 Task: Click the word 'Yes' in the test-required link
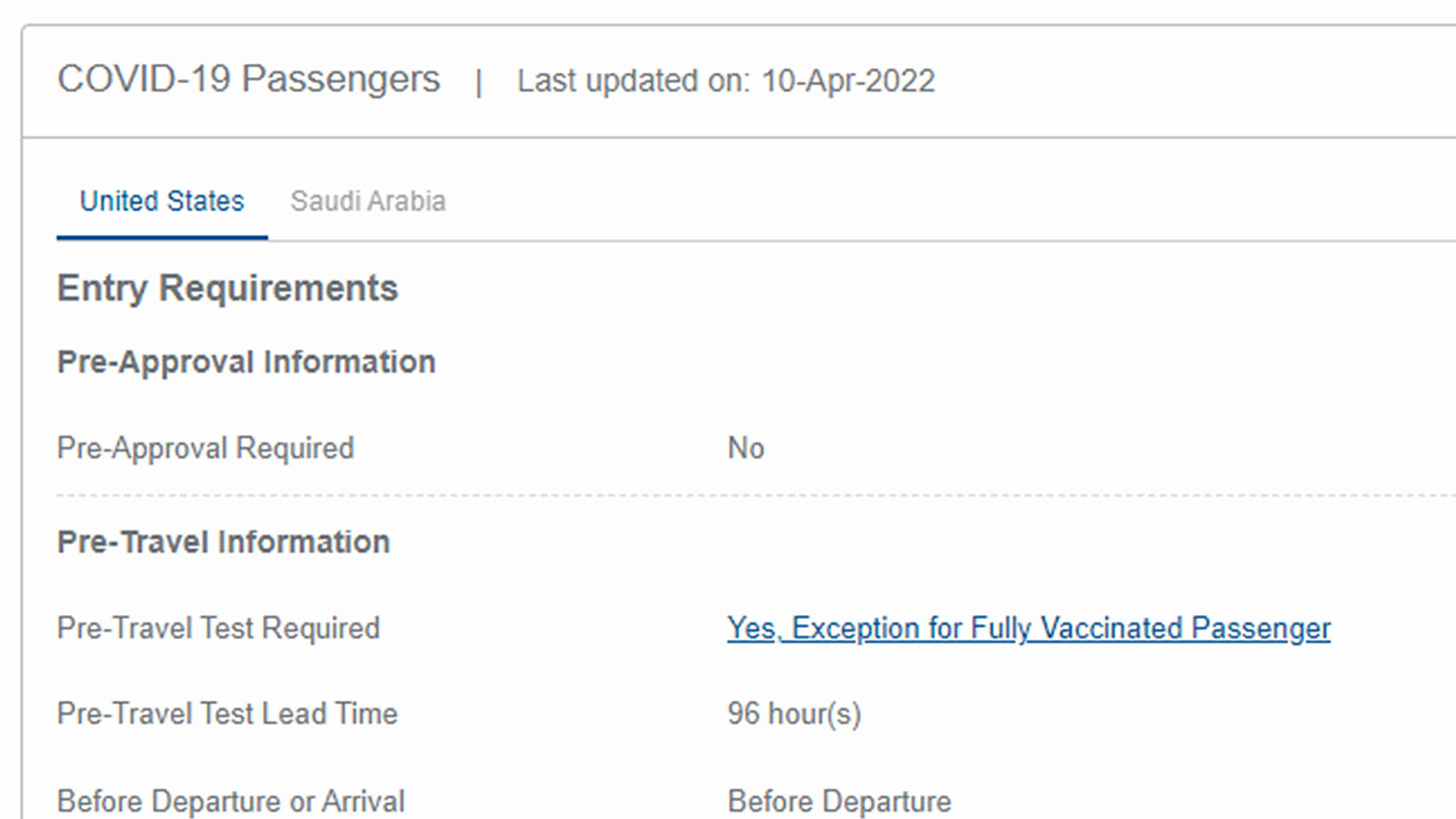751,628
